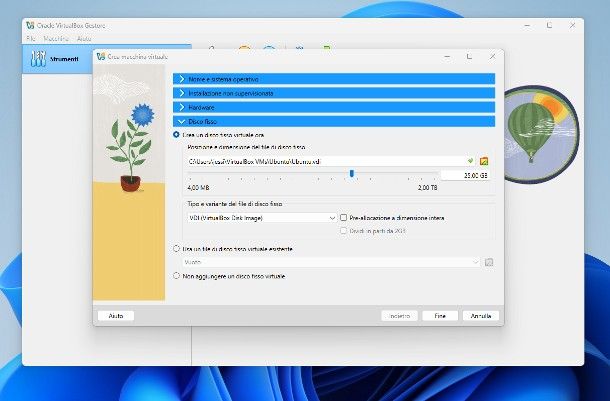Enable 'Pre-allocazione a dimensione intera' checkbox
610x401 pixels.
point(342,216)
